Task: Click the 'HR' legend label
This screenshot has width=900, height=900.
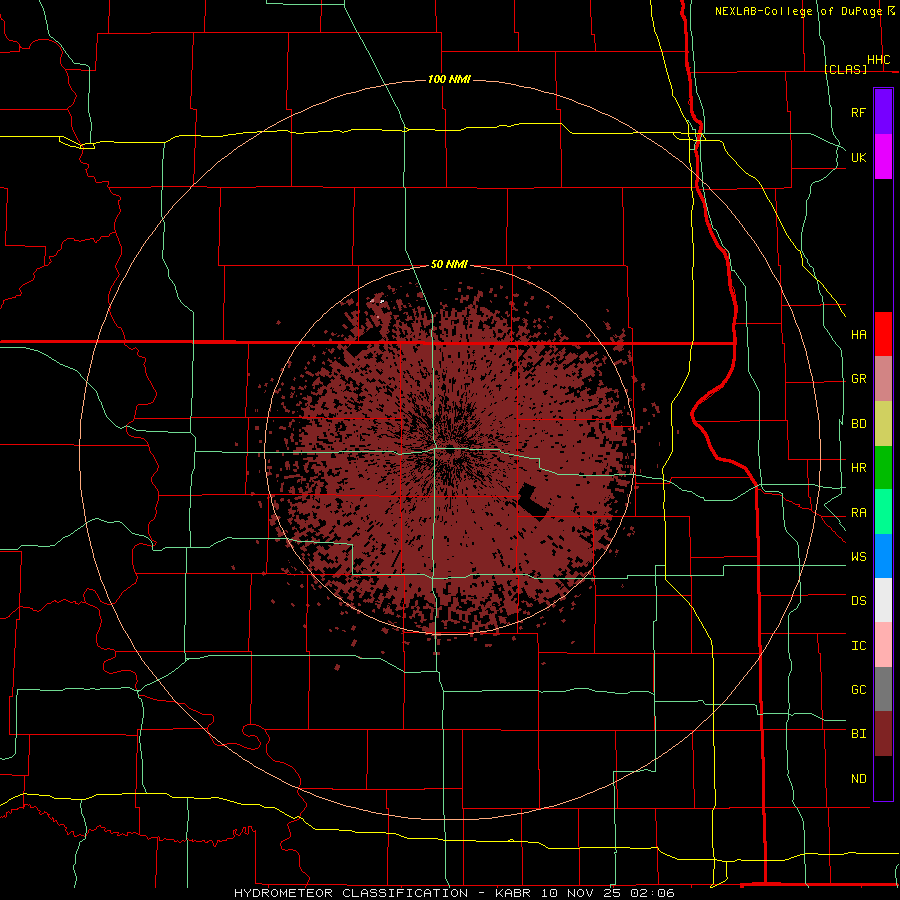Action: pos(858,468)
